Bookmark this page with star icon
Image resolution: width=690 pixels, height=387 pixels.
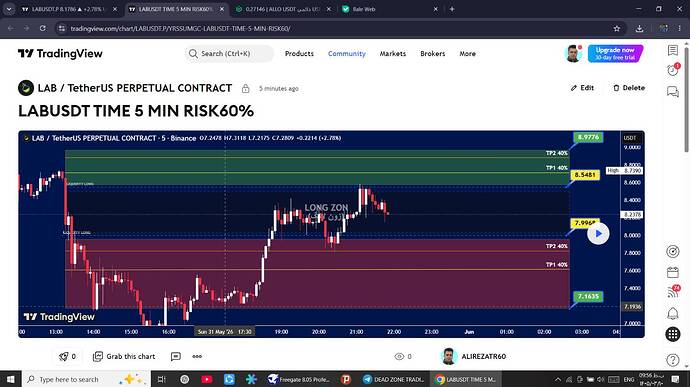pos(617,28)
